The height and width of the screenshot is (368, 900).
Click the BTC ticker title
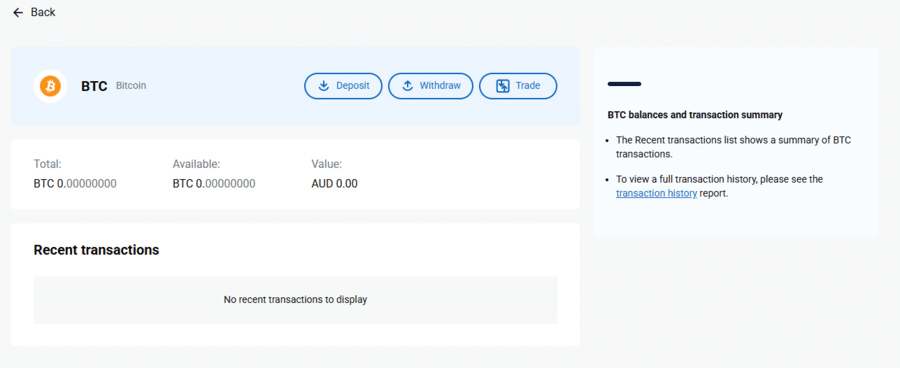tap(94, 87)
